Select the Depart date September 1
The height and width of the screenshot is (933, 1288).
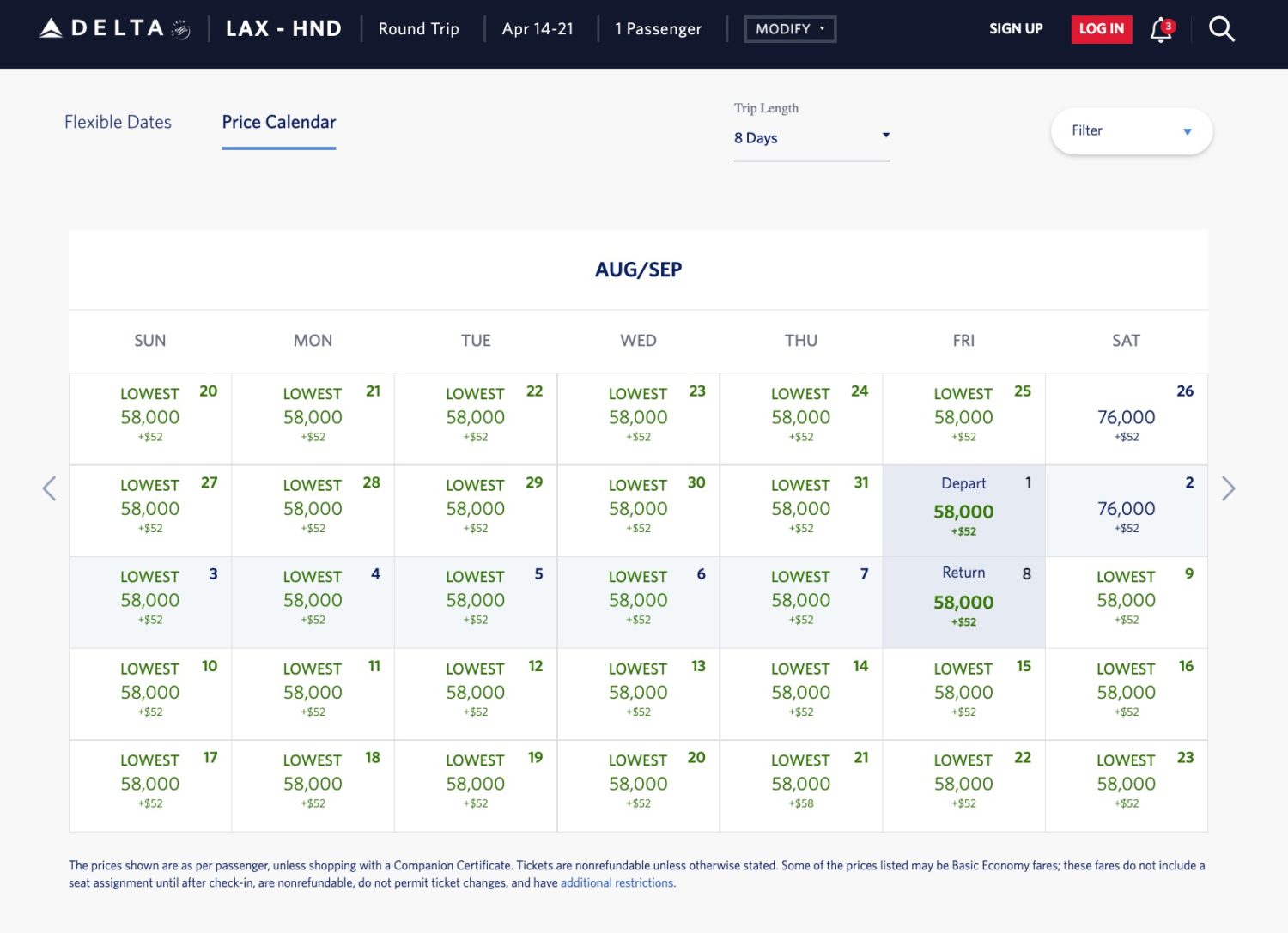[x=963, y=510]
